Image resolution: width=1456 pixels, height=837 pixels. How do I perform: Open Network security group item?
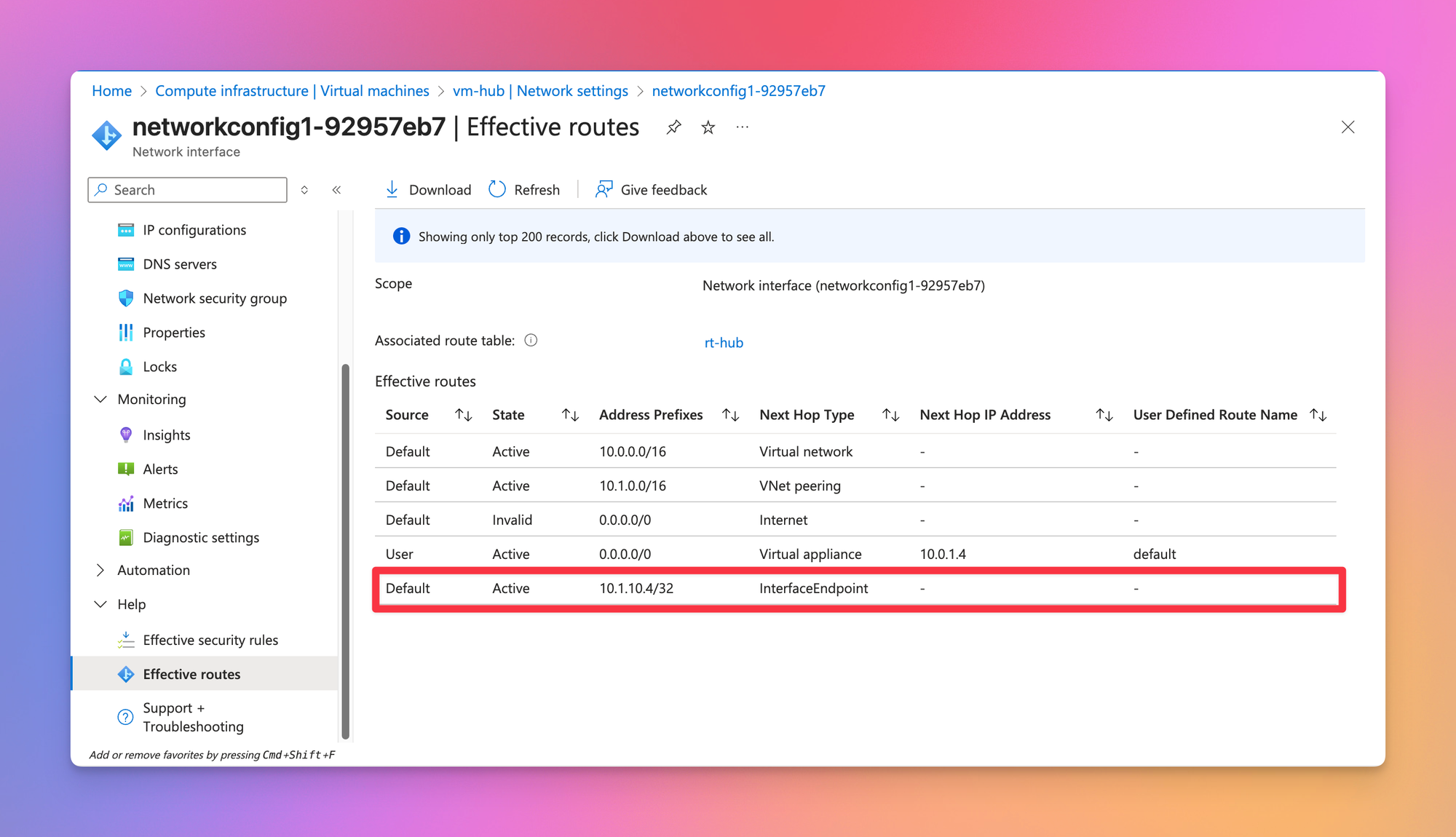tap(215, 298)
